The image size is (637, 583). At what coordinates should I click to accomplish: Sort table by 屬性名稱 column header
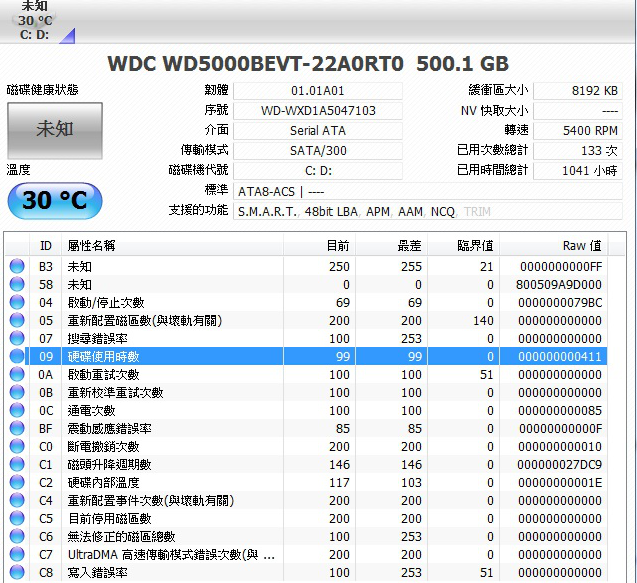point(172,245)
